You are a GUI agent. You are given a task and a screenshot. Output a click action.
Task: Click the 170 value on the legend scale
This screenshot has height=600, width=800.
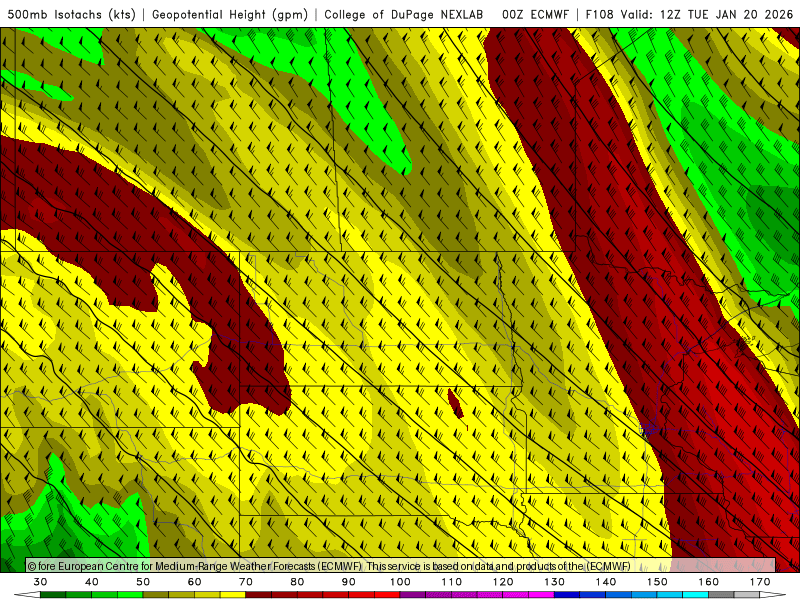[x=760, y=582]
